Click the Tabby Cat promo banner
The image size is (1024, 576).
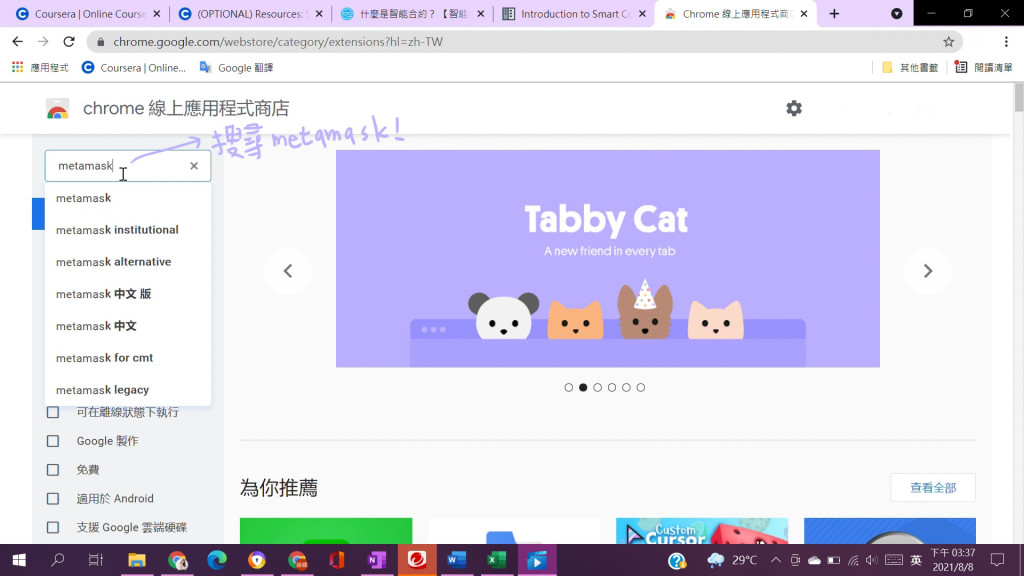tap(607, 259)
